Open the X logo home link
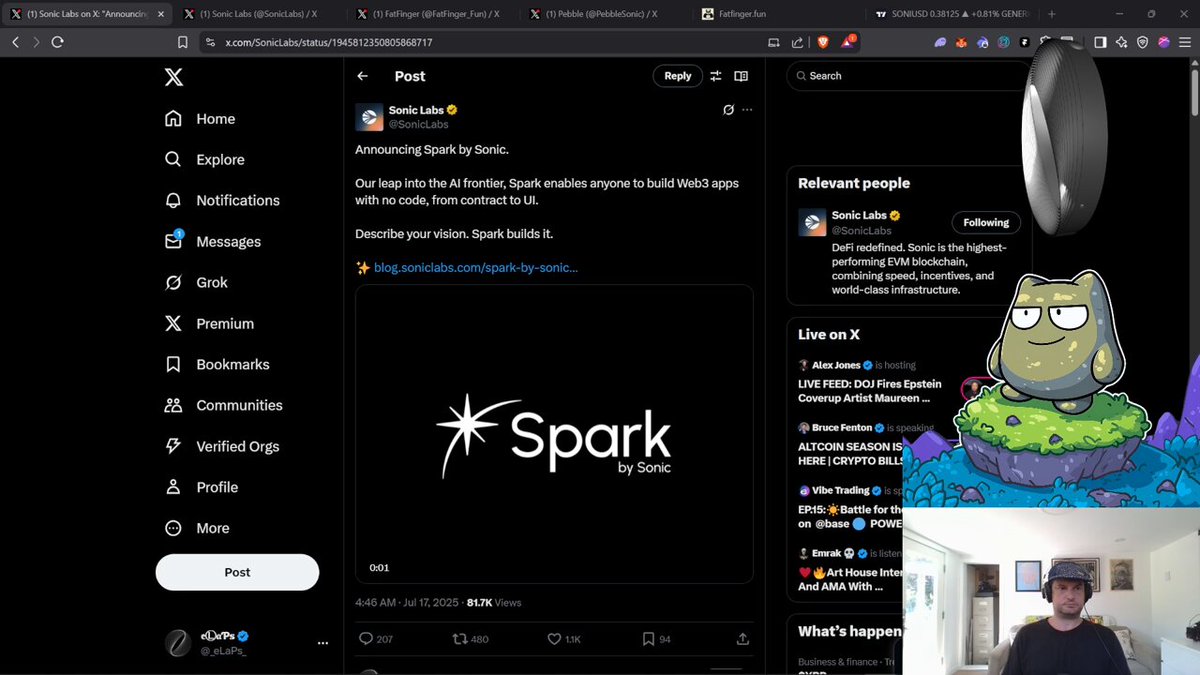This screenshot has width=1200, height=675. (x=173, y=77)
